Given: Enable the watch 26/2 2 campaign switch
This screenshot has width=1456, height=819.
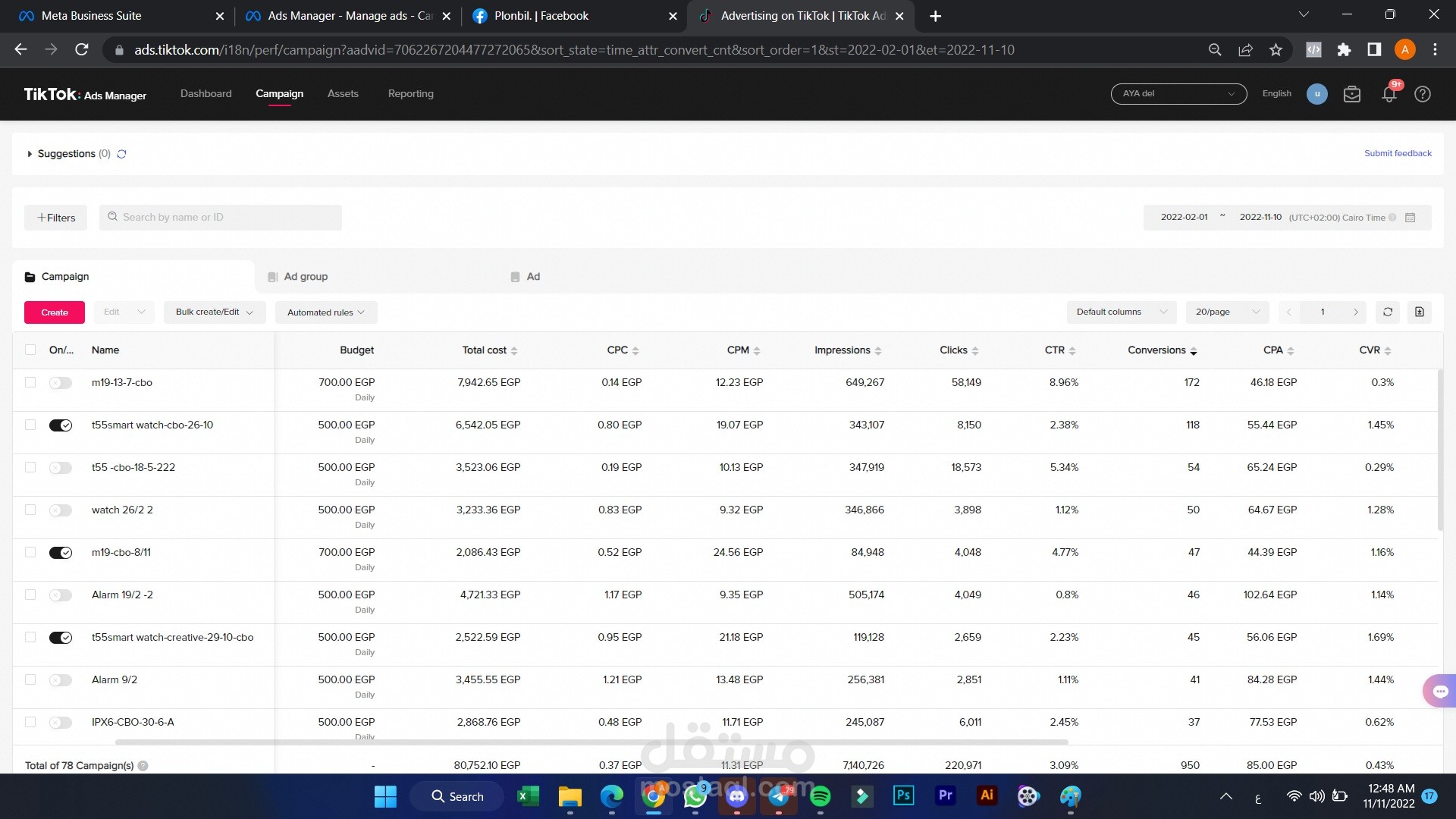Looking at the screenshot, I should point(61,510).
